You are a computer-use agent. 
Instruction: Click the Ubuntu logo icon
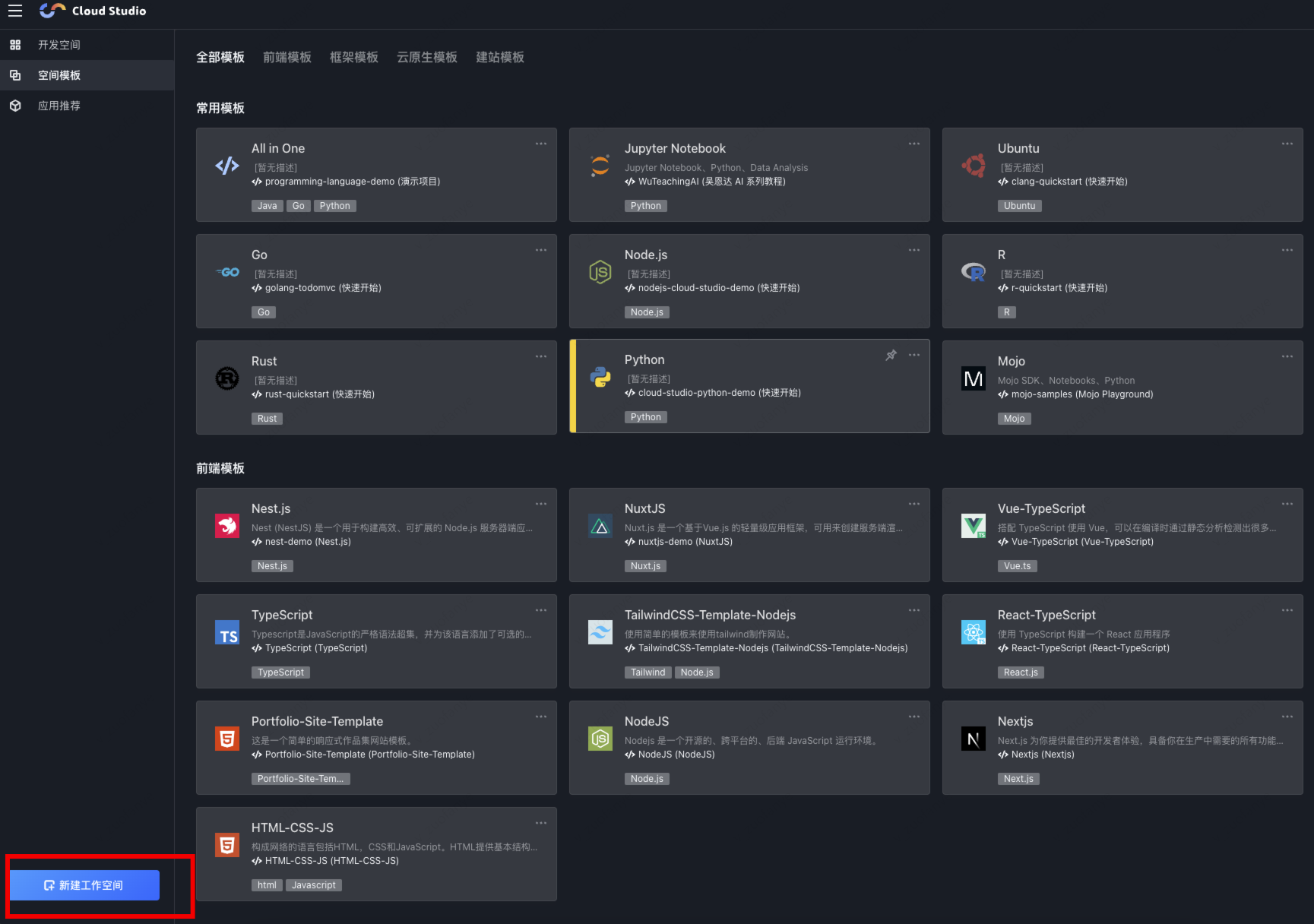click(974, 166)
